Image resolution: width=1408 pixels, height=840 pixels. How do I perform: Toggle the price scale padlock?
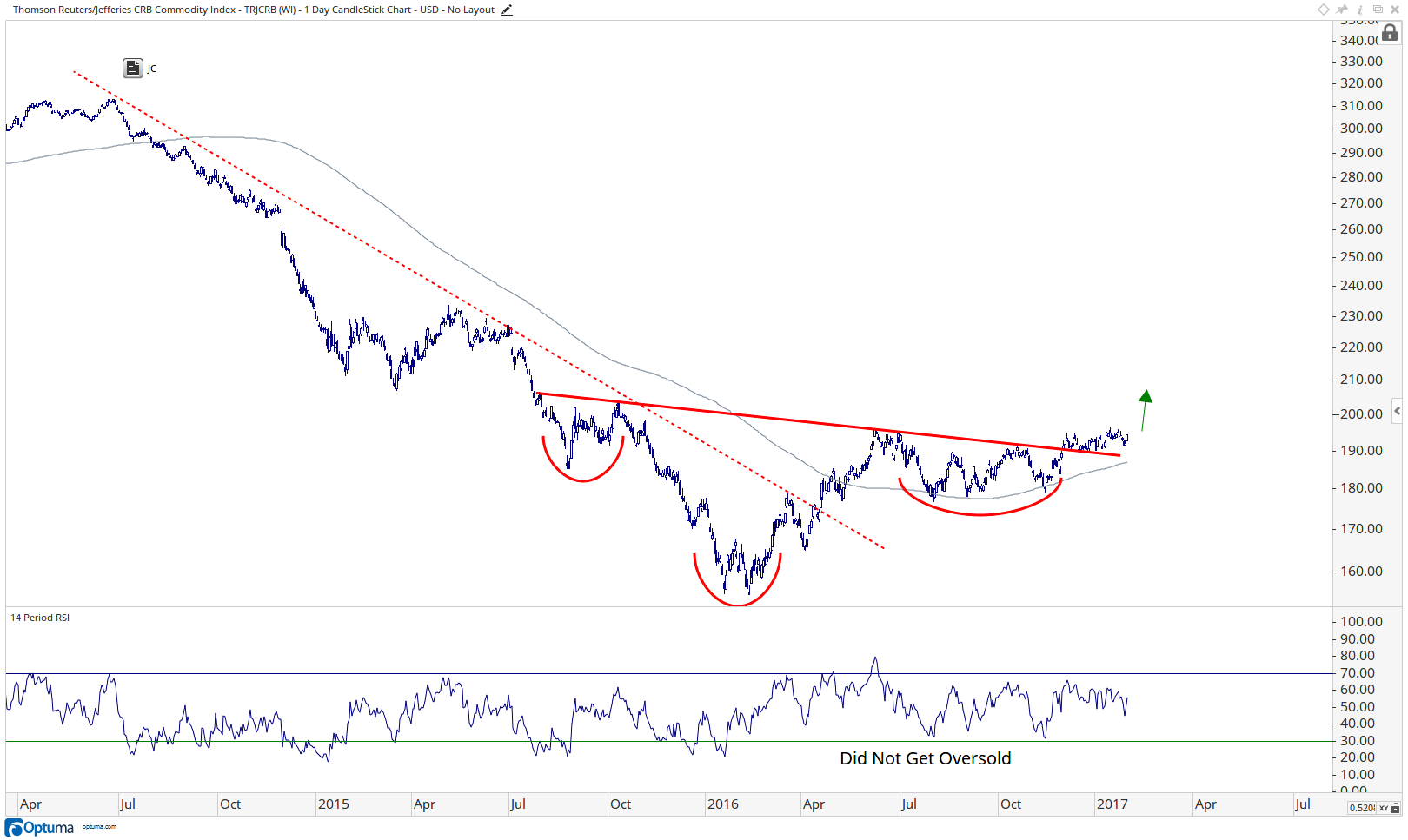click(1390, 33)
